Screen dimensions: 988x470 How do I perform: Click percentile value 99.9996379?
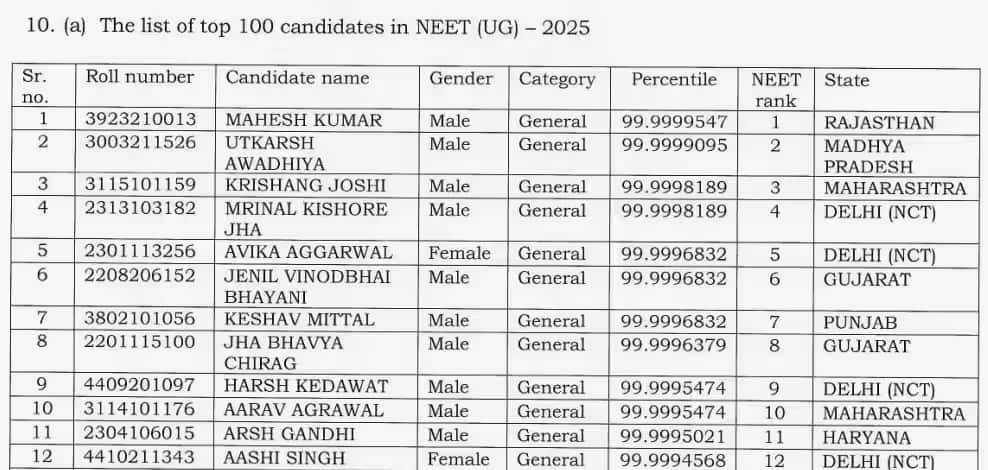pyautogui.click(x=674, y=344)
